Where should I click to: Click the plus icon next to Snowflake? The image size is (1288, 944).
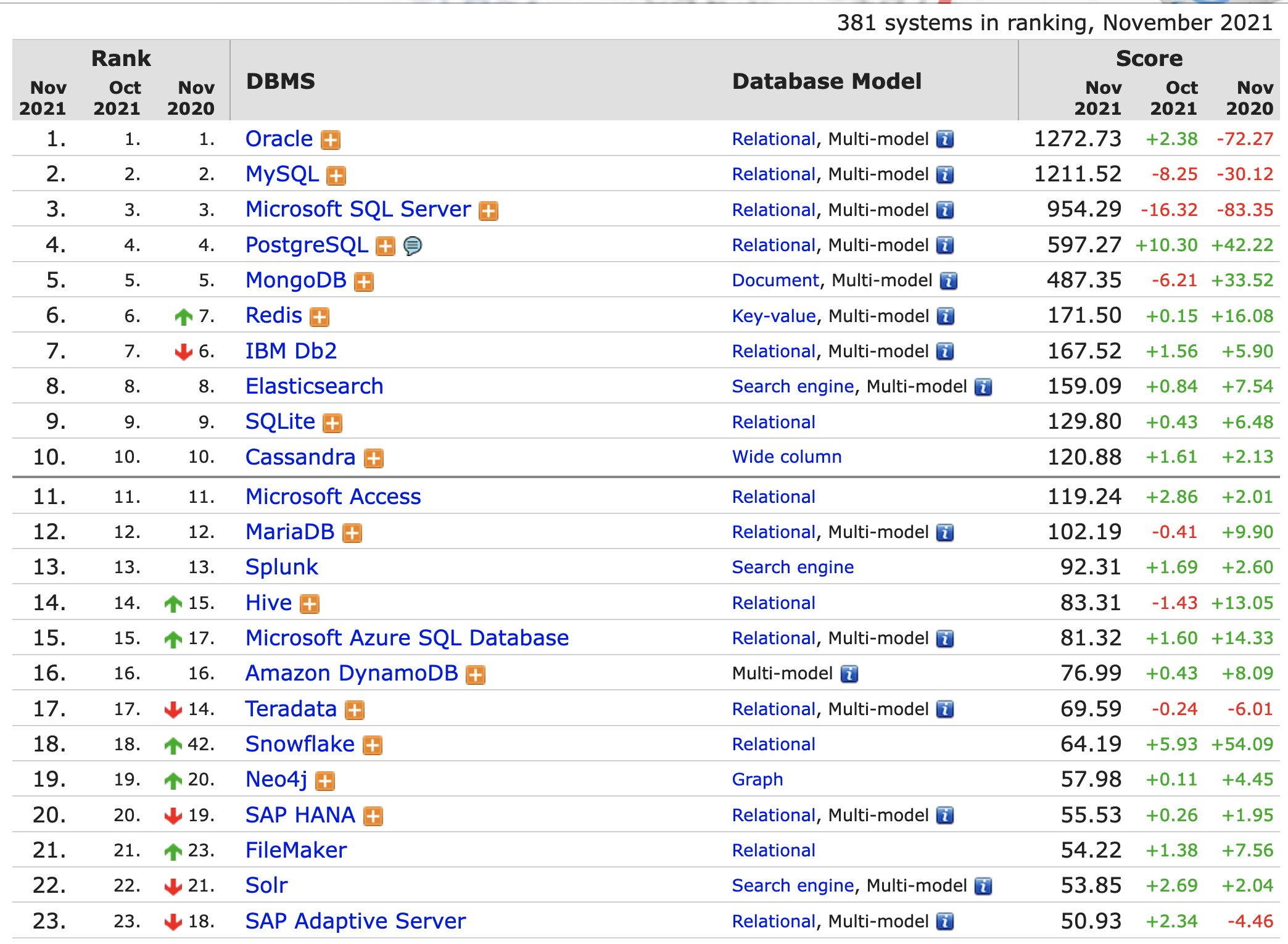(373, 745)
